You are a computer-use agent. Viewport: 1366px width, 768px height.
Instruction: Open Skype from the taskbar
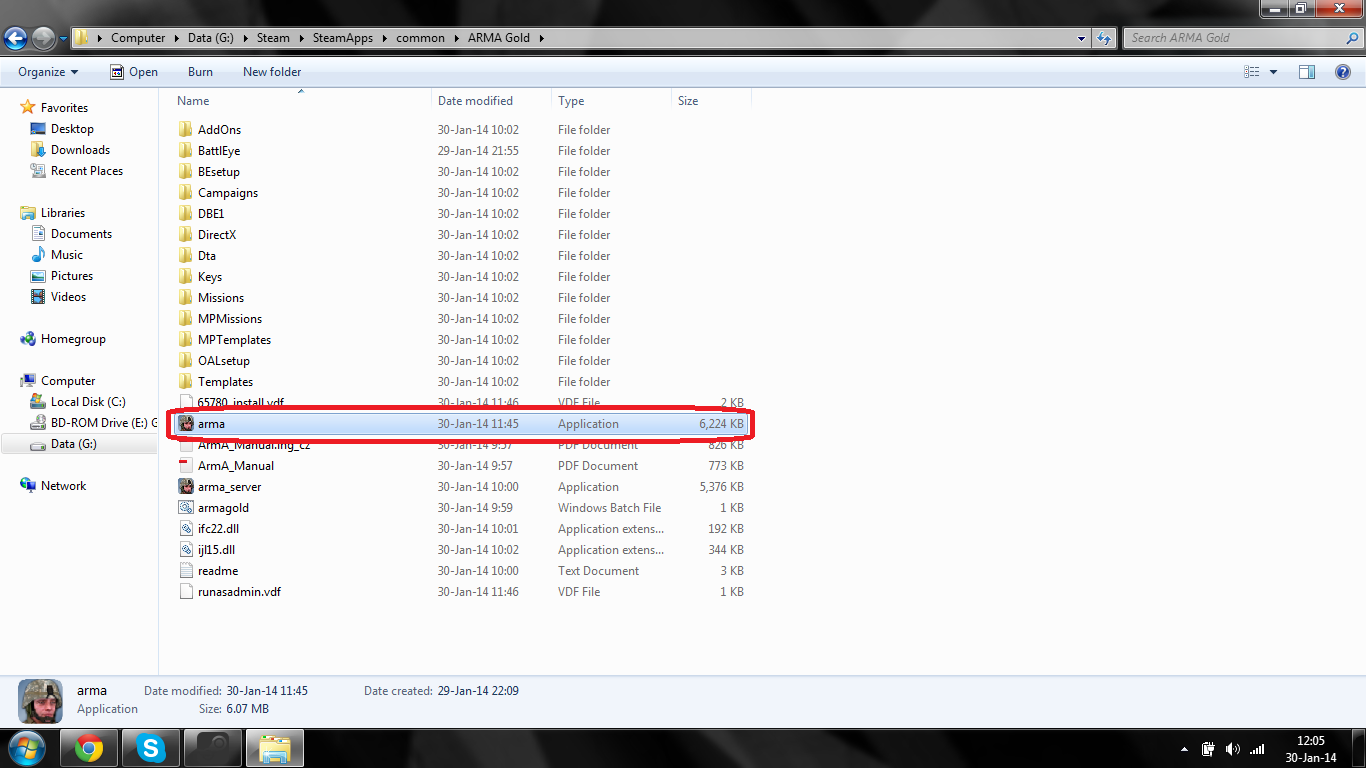click(151, 748)
